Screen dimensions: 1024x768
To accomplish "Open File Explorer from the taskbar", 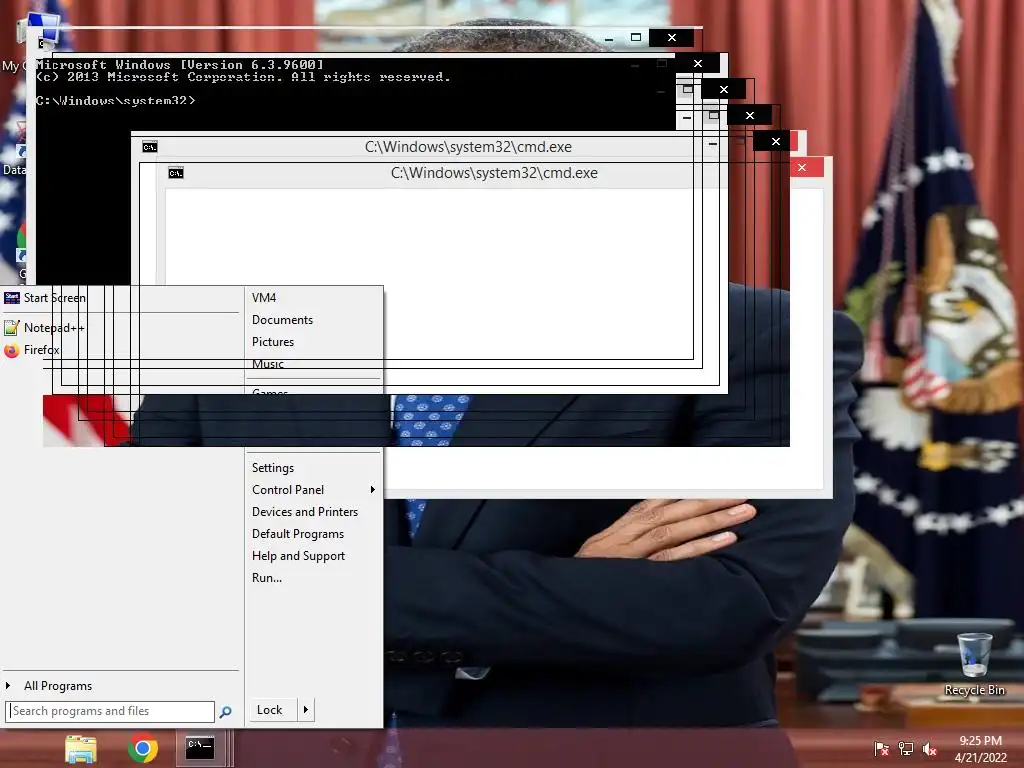I will point(80,749).
